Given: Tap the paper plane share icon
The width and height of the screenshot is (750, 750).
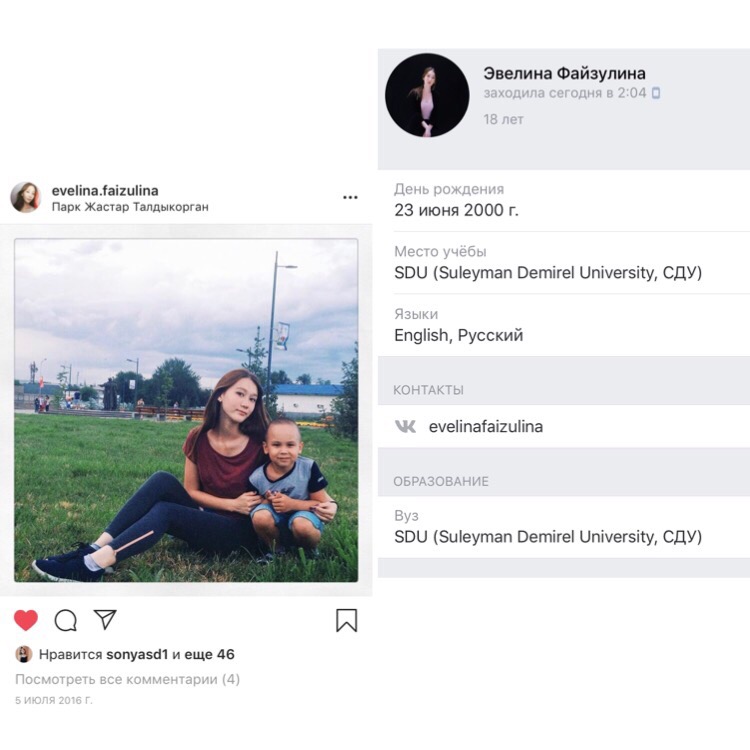Looking at the screenshot, I should 105,619.
